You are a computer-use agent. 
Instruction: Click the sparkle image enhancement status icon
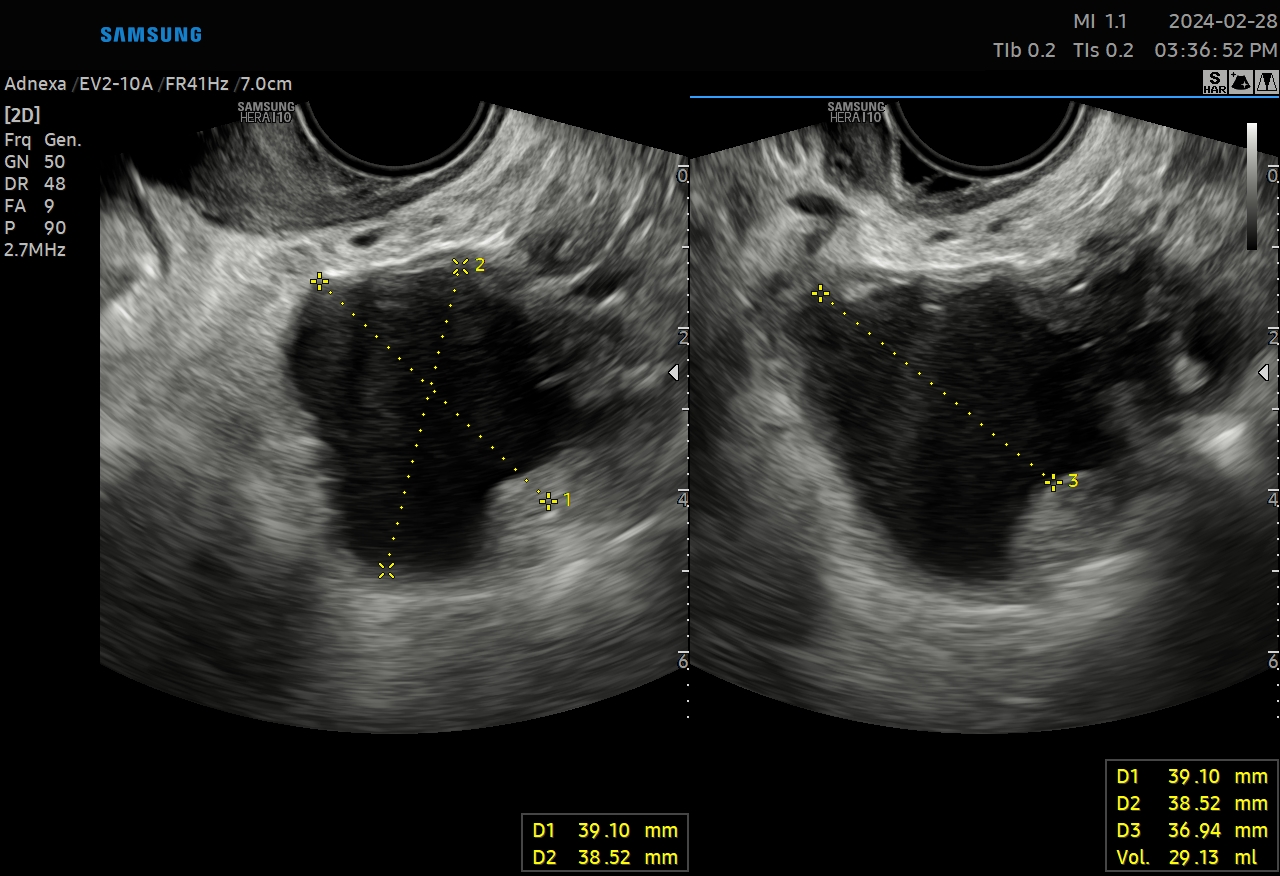pos(1240,83)
